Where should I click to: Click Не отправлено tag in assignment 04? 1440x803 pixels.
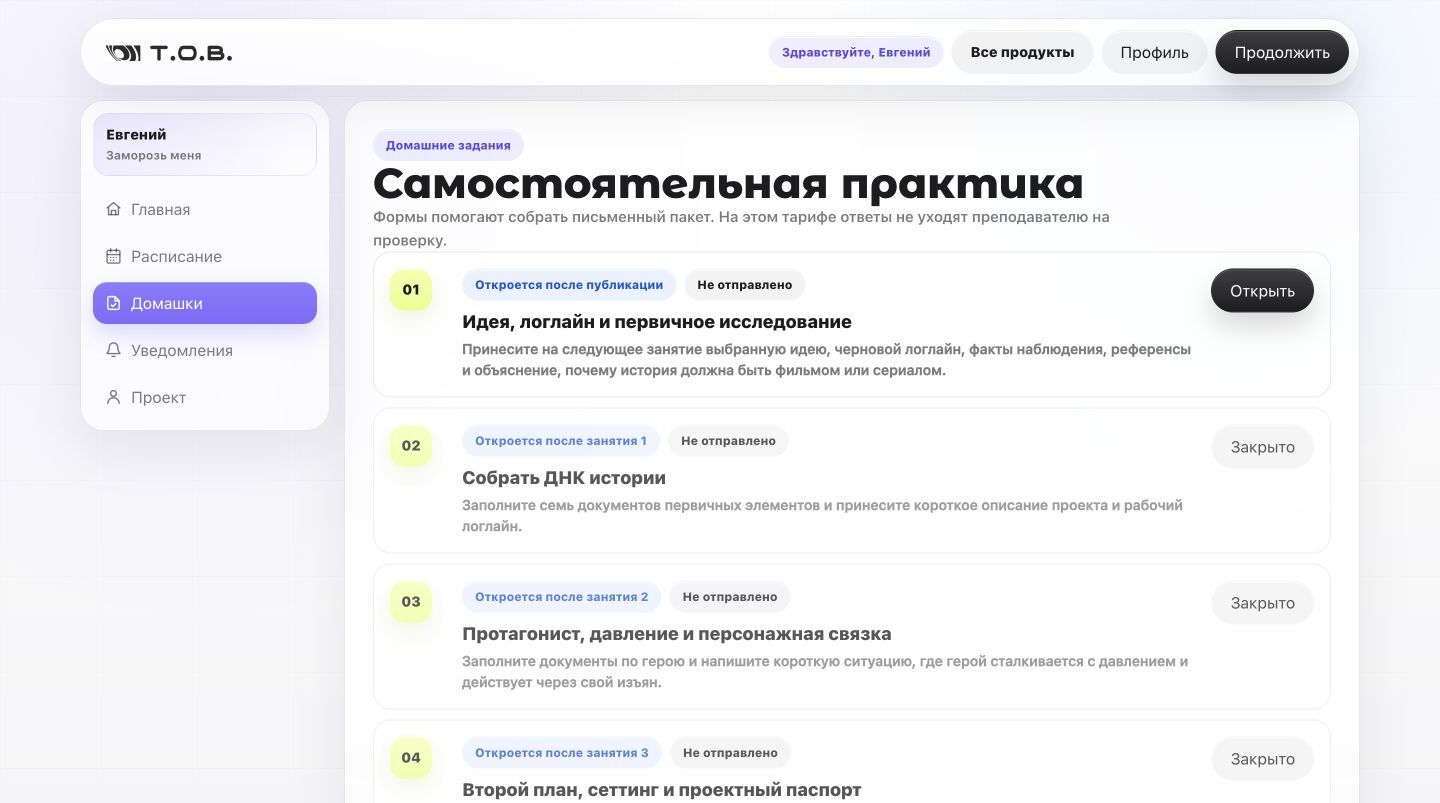pyautogui.click(x=730, y=753)
